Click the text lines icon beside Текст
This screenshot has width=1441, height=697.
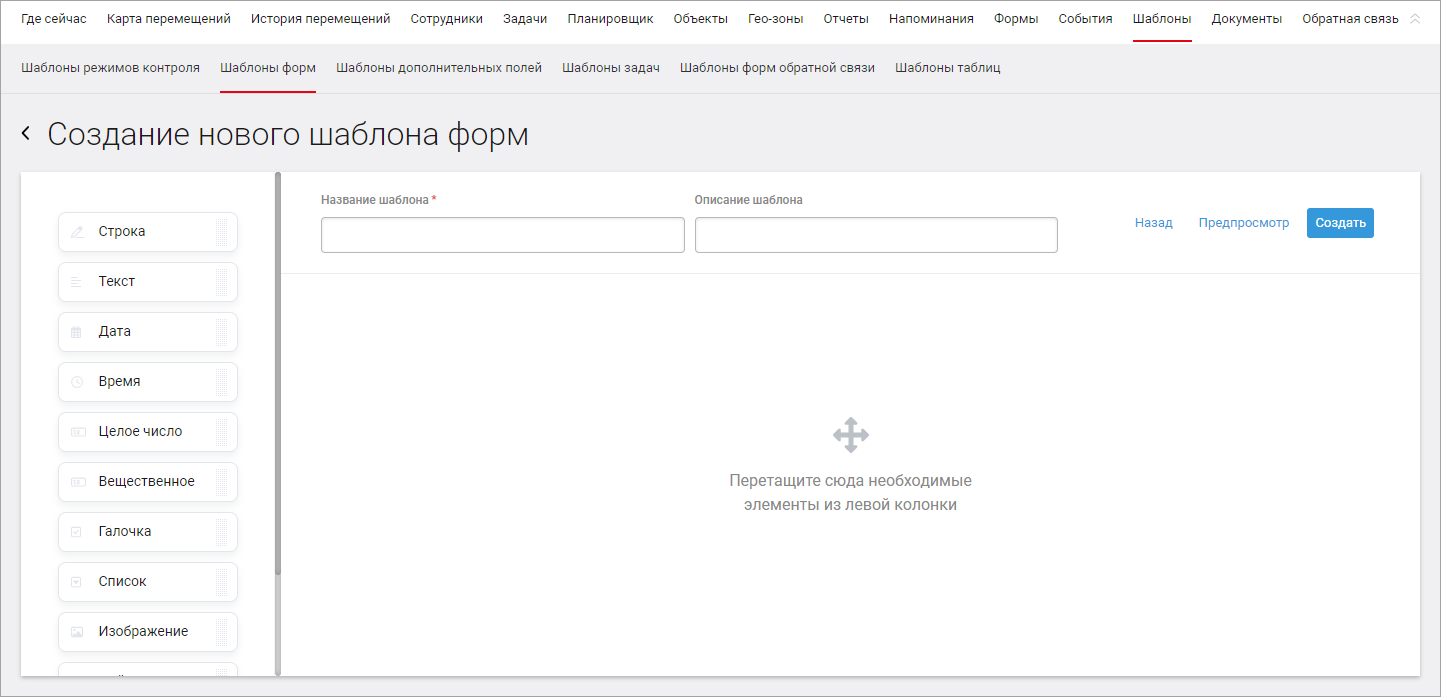[77, 282]
